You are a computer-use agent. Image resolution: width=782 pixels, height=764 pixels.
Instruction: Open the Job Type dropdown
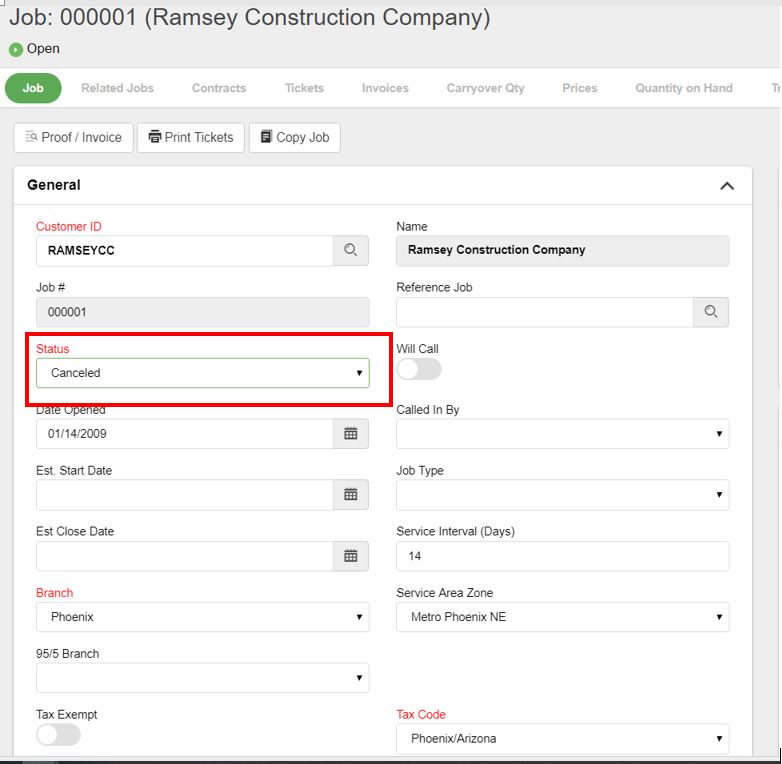(563, 495)
